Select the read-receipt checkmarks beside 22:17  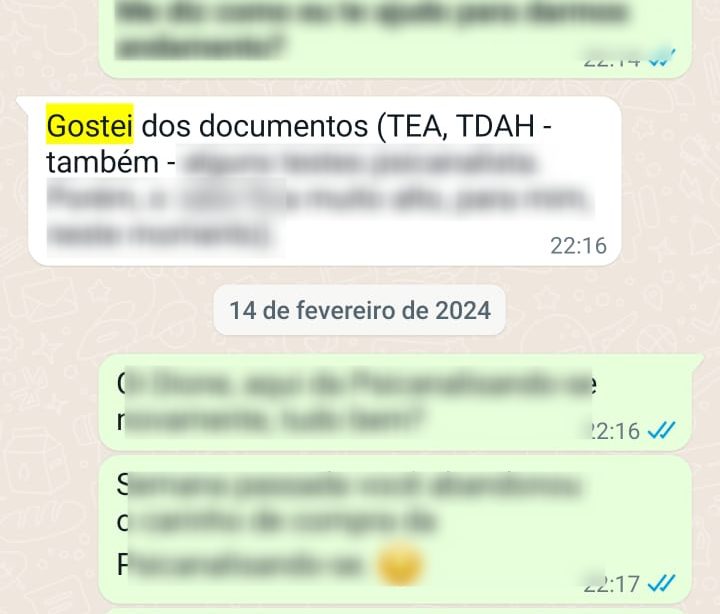coord(661,584)
